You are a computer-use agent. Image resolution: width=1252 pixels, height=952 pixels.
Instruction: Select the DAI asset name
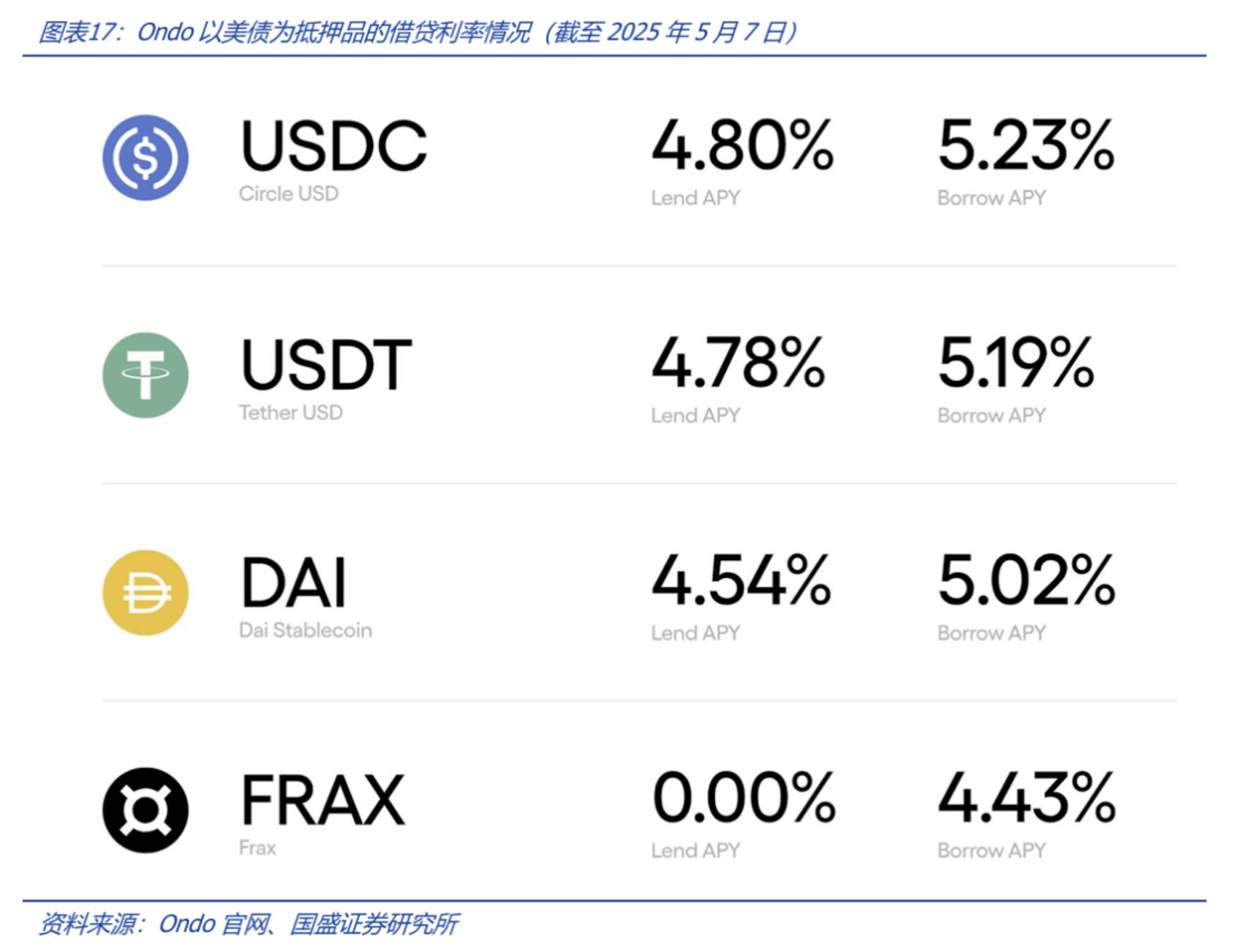point(293,581)
